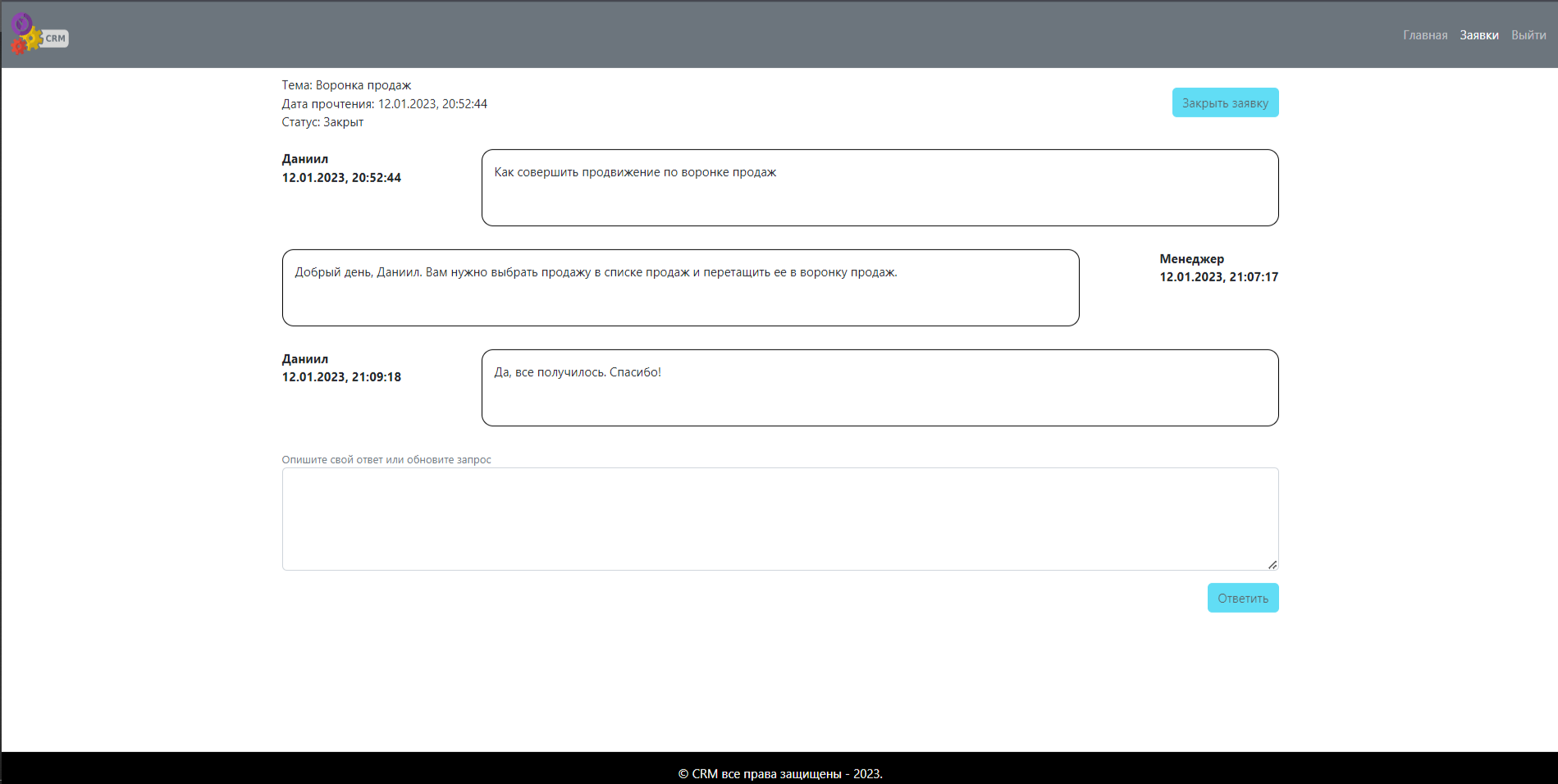Click the Статус: Закрыт label

322,121
